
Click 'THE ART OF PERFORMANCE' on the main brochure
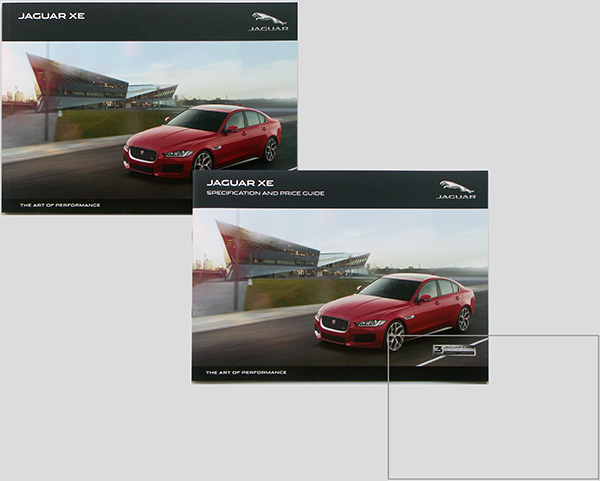60,205
